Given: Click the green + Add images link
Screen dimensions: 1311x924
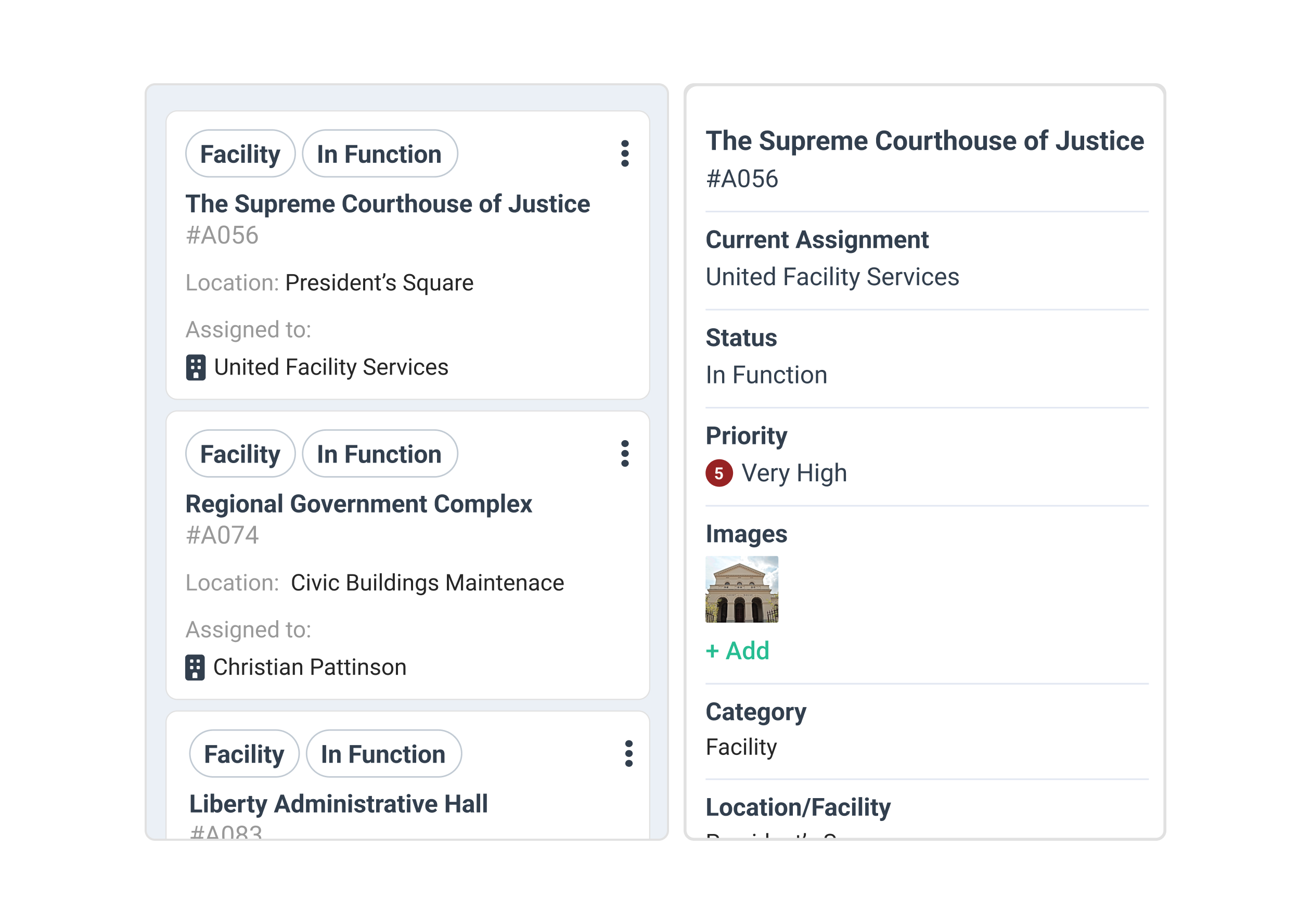Looking at the screenshot, I should coord(738,650).
